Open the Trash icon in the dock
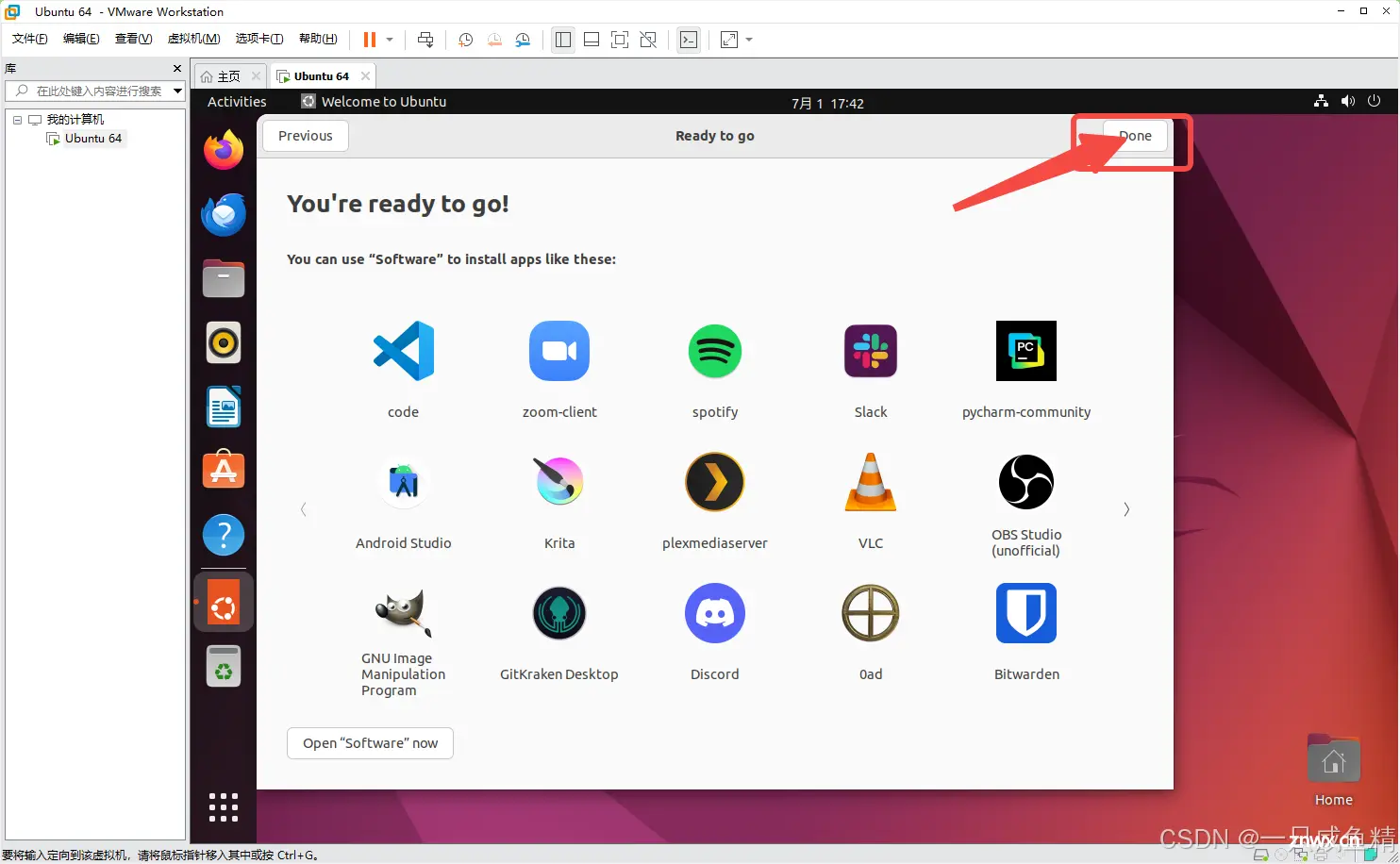The height and width of the screenshot is (864, 1400). [224, 666]
